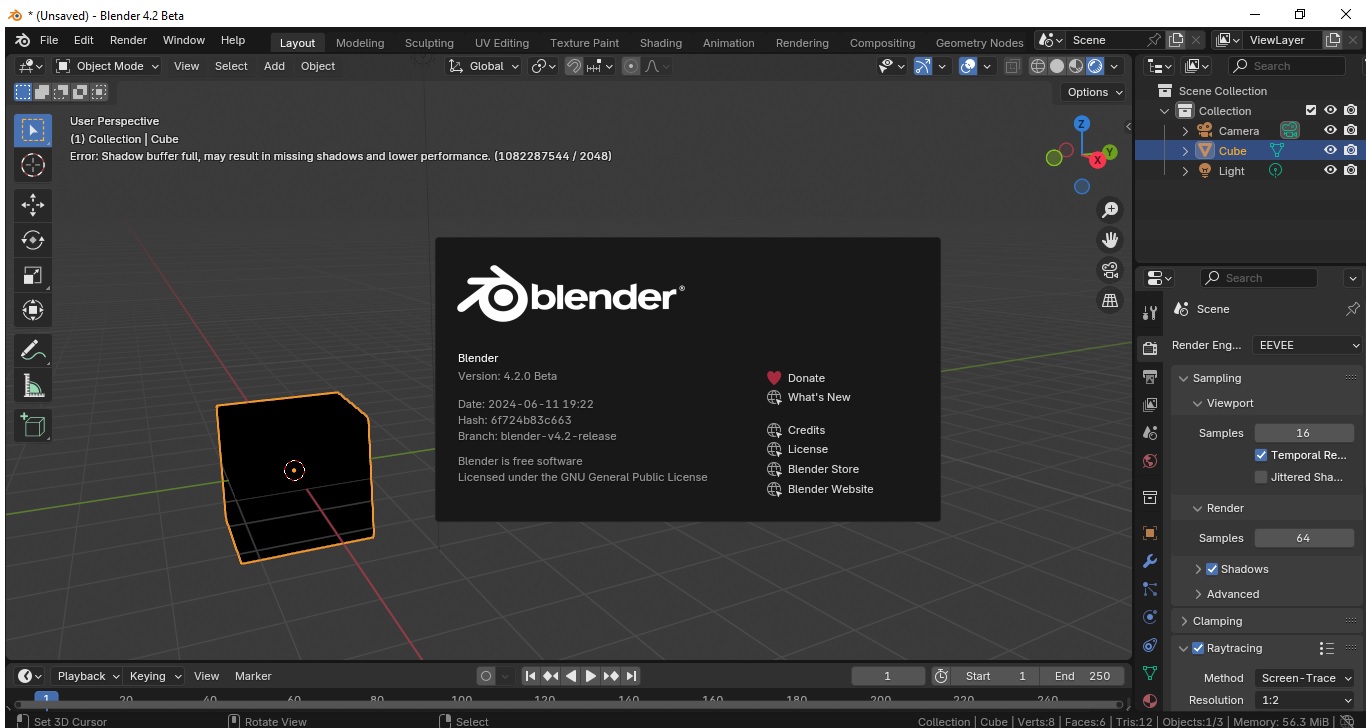Switch to the Modeling workspace tab
Image resolution: width=1366 pixels, height=728 pixels.
(x=360, y=43)
